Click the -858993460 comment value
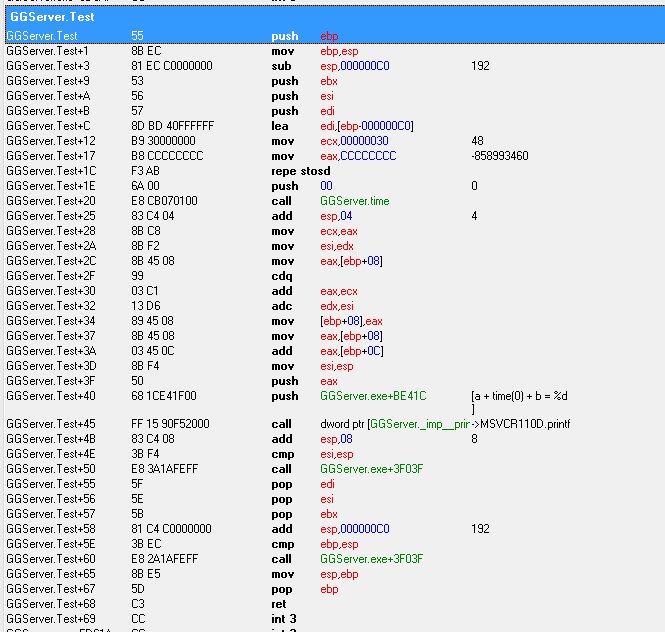 (x=500, y=156)
